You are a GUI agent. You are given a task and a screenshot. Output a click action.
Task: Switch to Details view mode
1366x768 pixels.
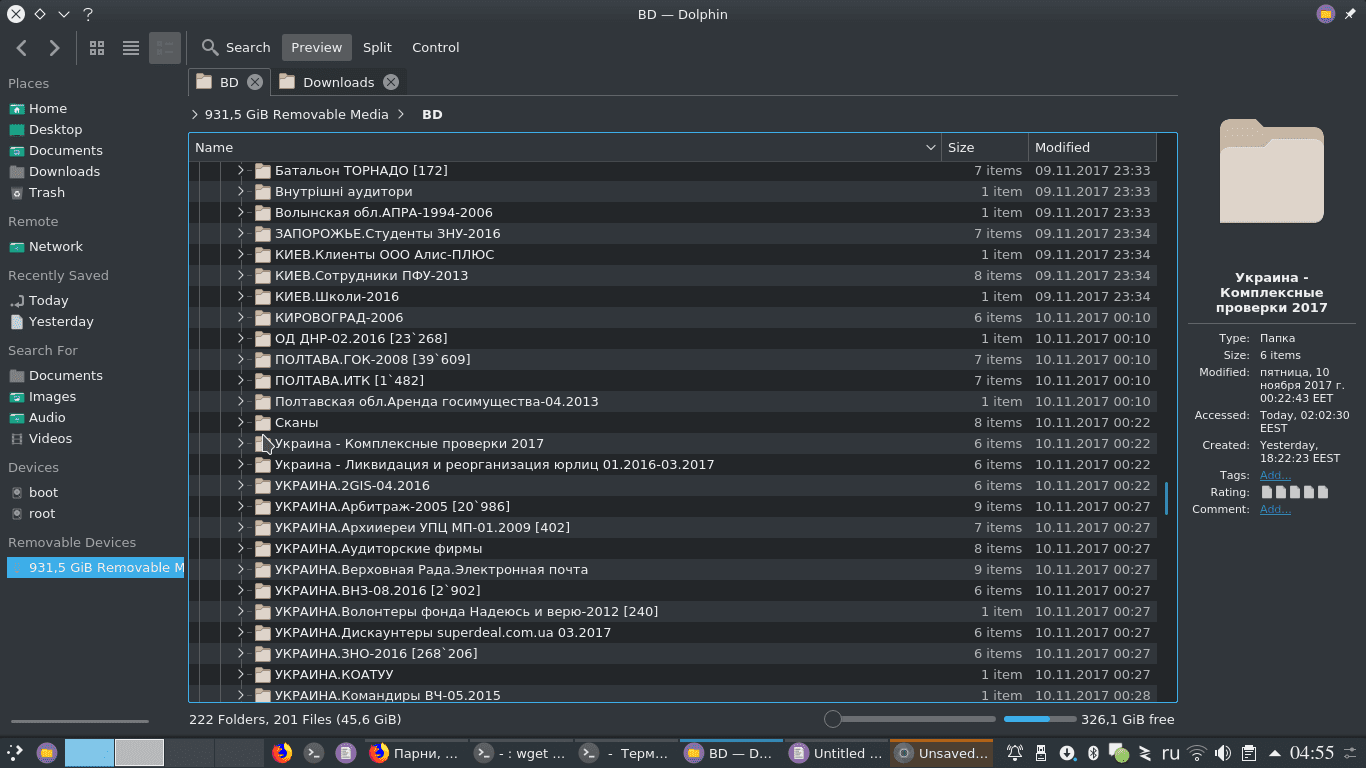click(x=165, y=47)
